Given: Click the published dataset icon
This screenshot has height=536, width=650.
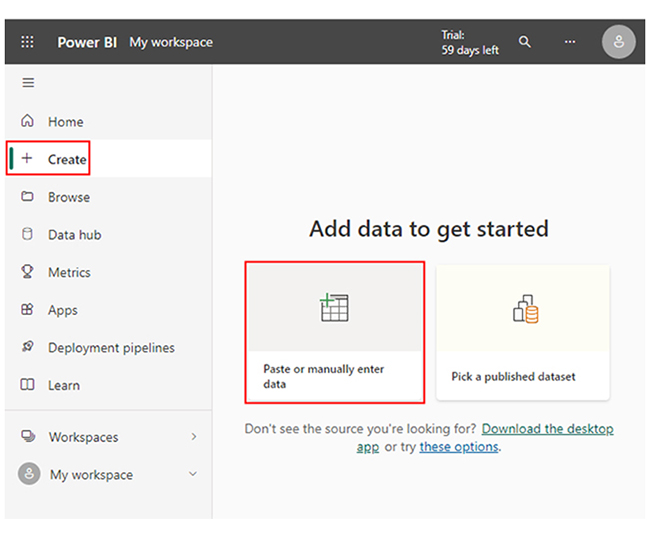Looking at the screenshot, I should 526,309.
